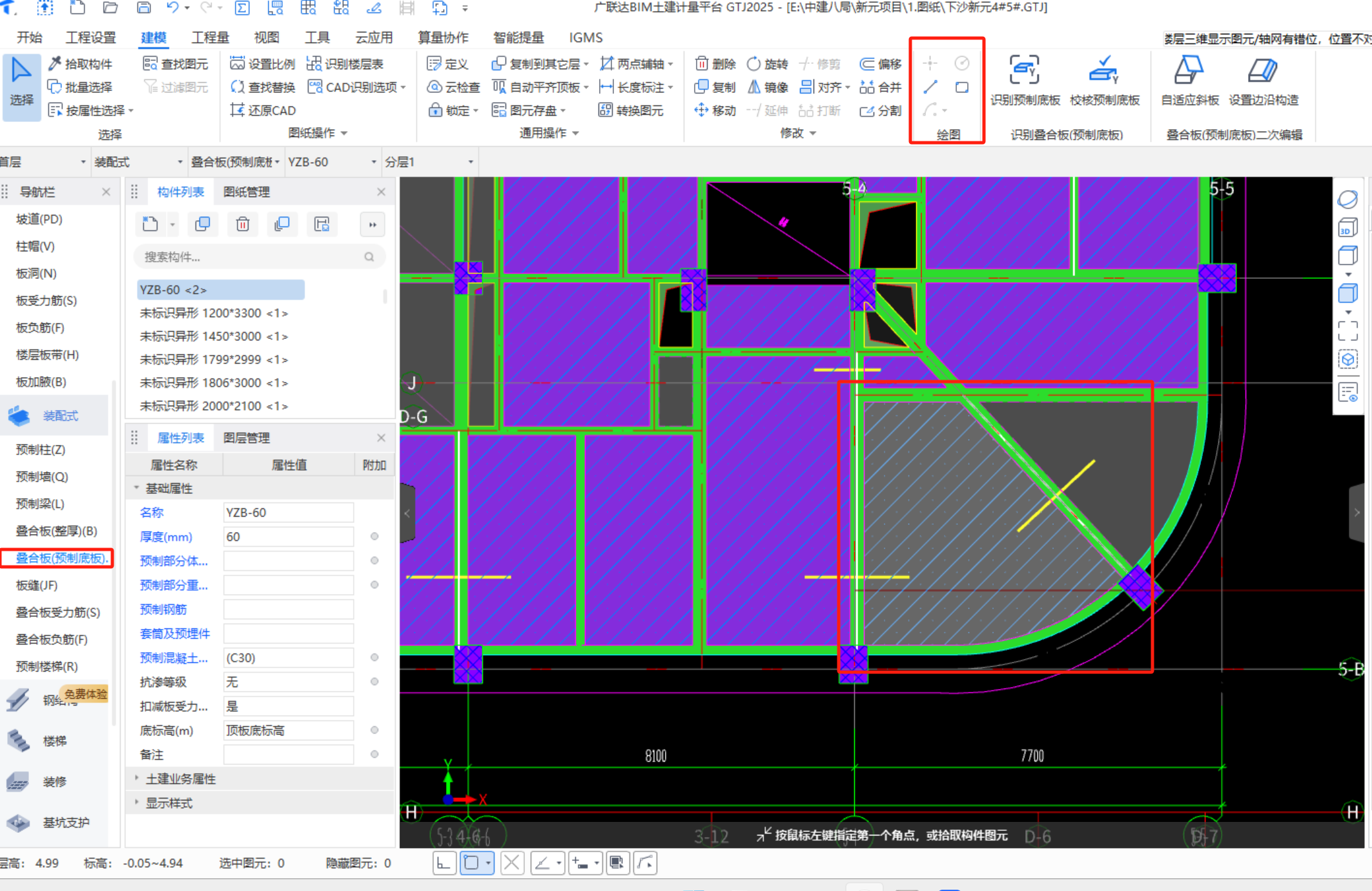Toggle 附加 circle for 预制混凝土 row

click(x=374, y=657)
